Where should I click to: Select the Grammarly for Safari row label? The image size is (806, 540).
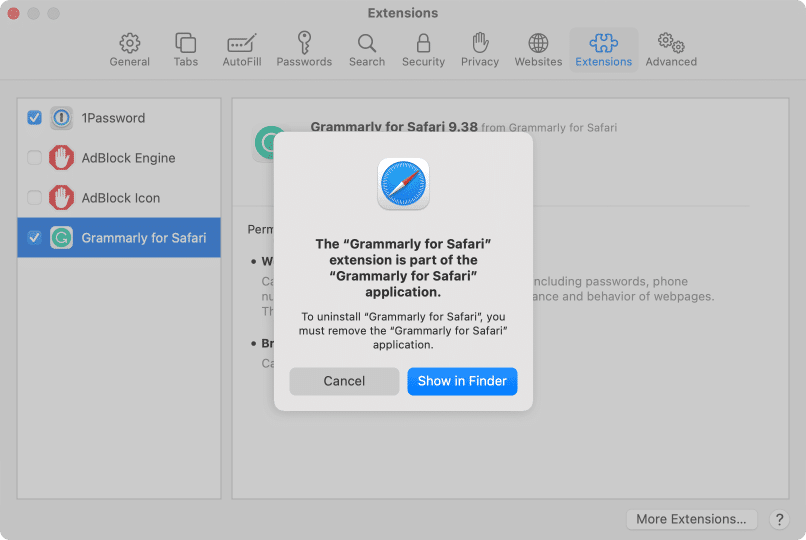tap(144, 238)
